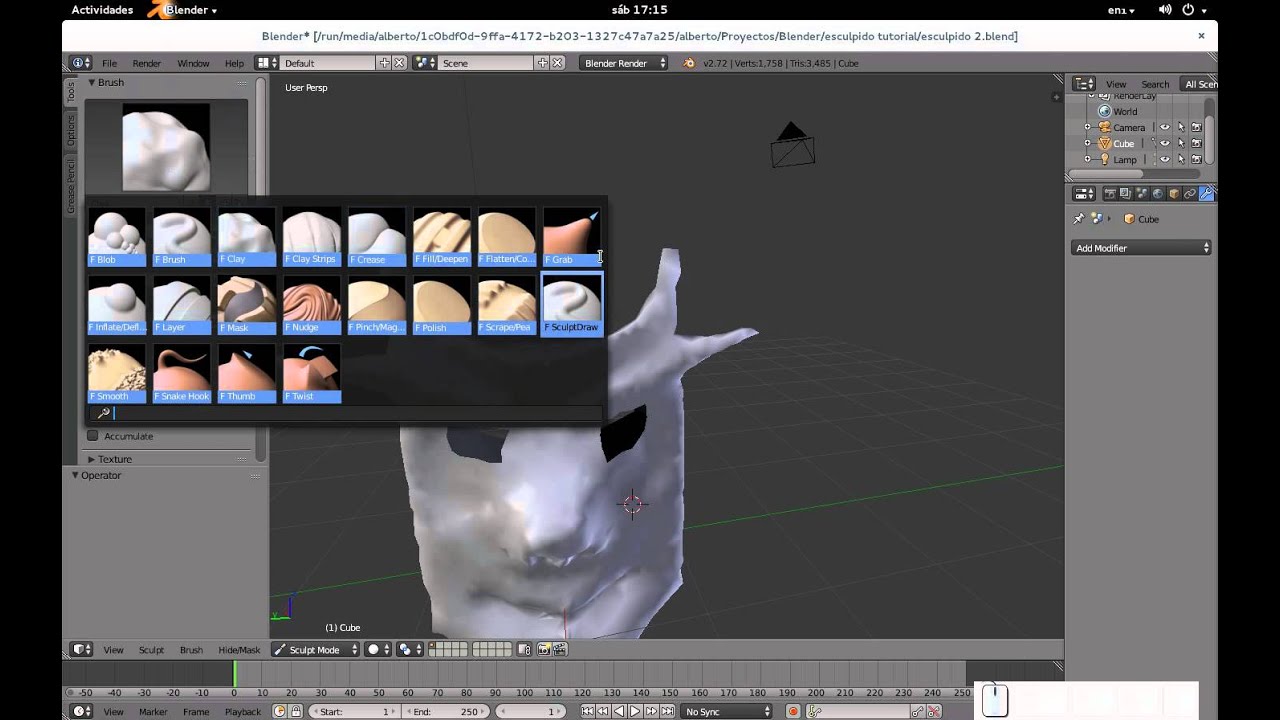1280x720 pixels.
Task: Open the Scene properties tab icon
Action: coord(1142,193)
